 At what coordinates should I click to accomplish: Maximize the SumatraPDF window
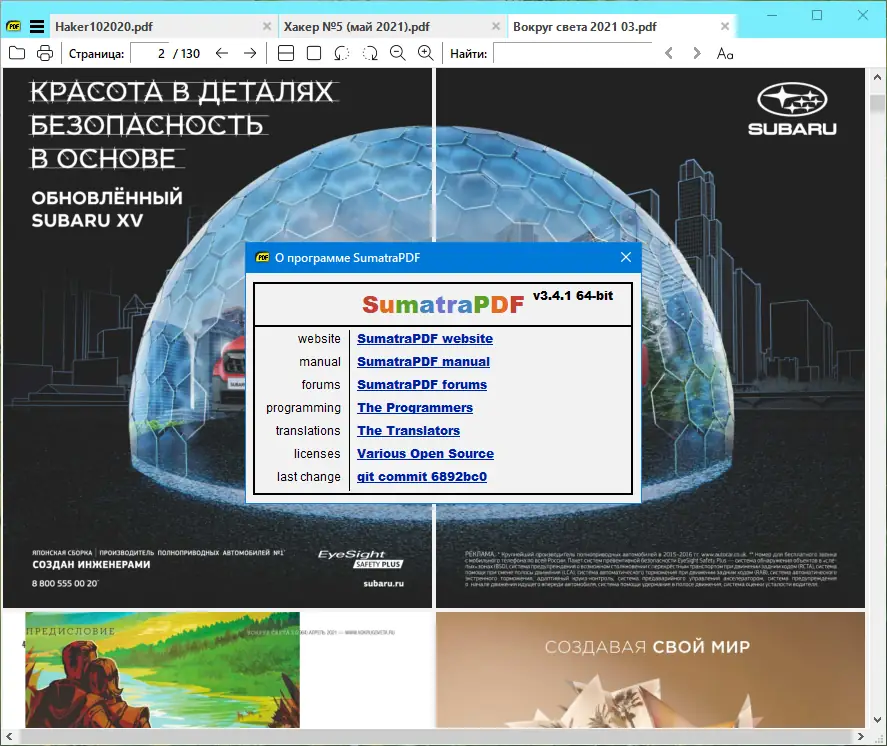(x=817, y=15)
